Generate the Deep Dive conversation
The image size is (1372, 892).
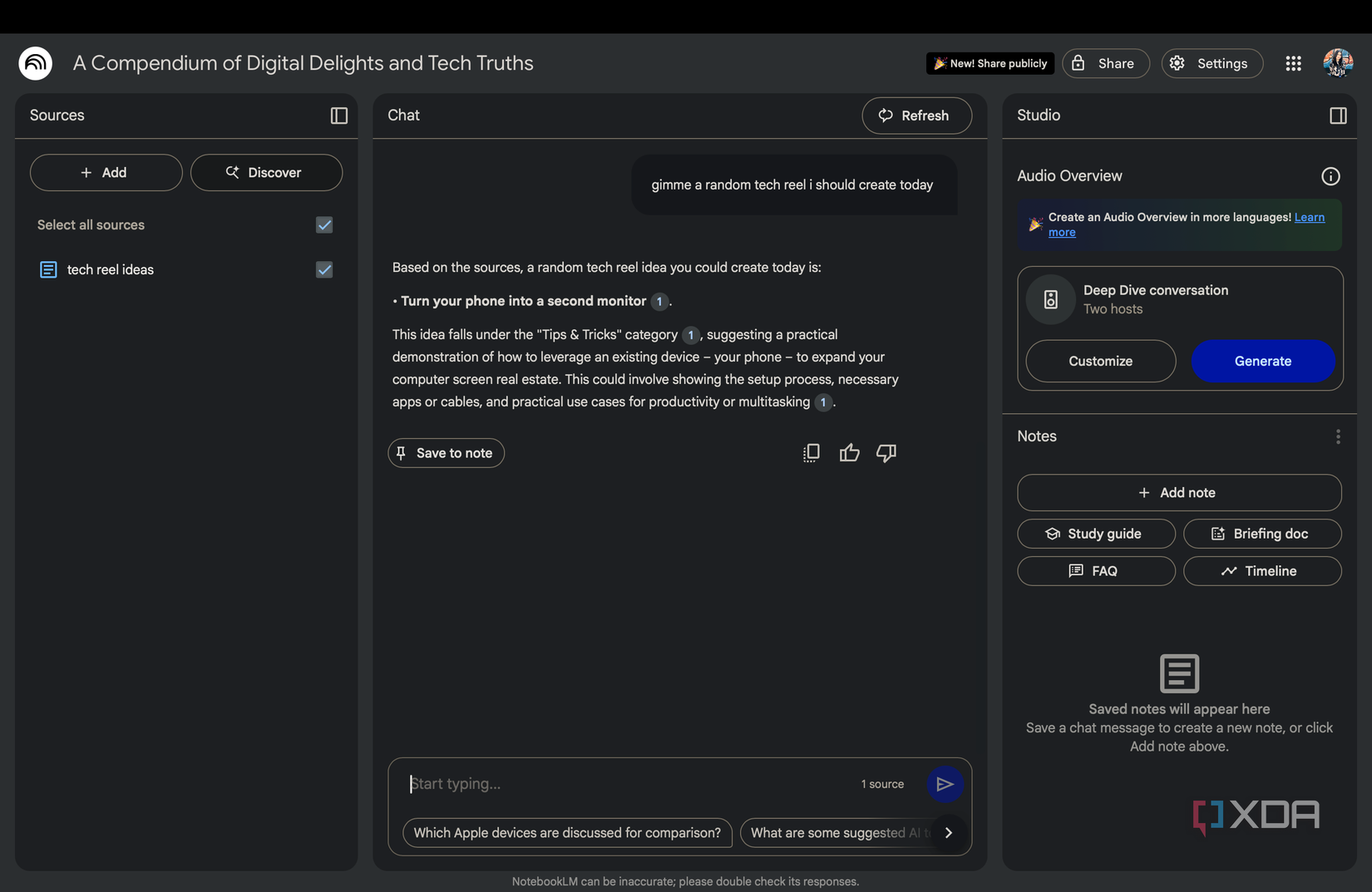[x=1262, y=361]
